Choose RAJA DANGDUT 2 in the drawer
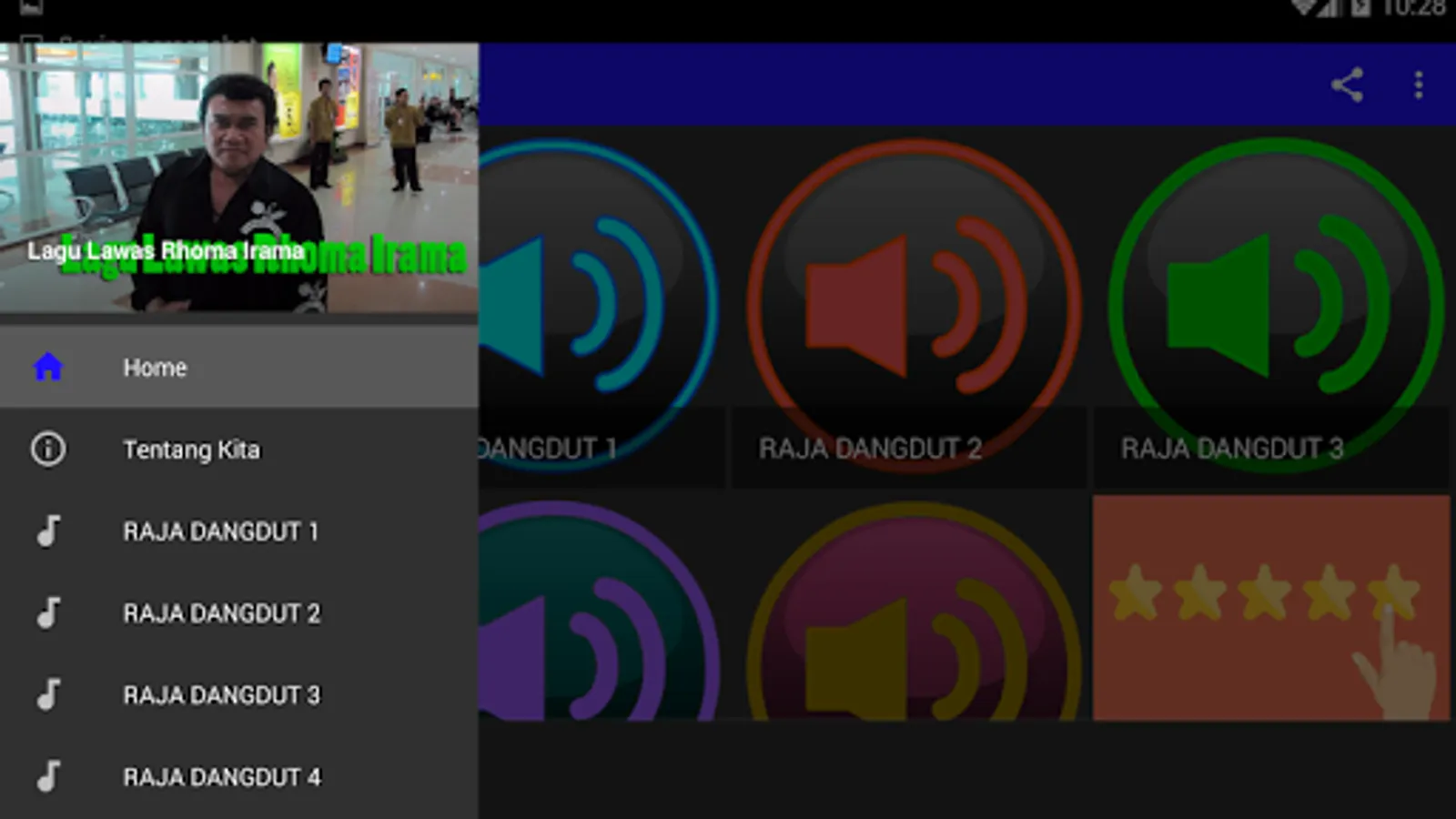The width and height of the screenshot is (1456, 819). pos(239,612)
